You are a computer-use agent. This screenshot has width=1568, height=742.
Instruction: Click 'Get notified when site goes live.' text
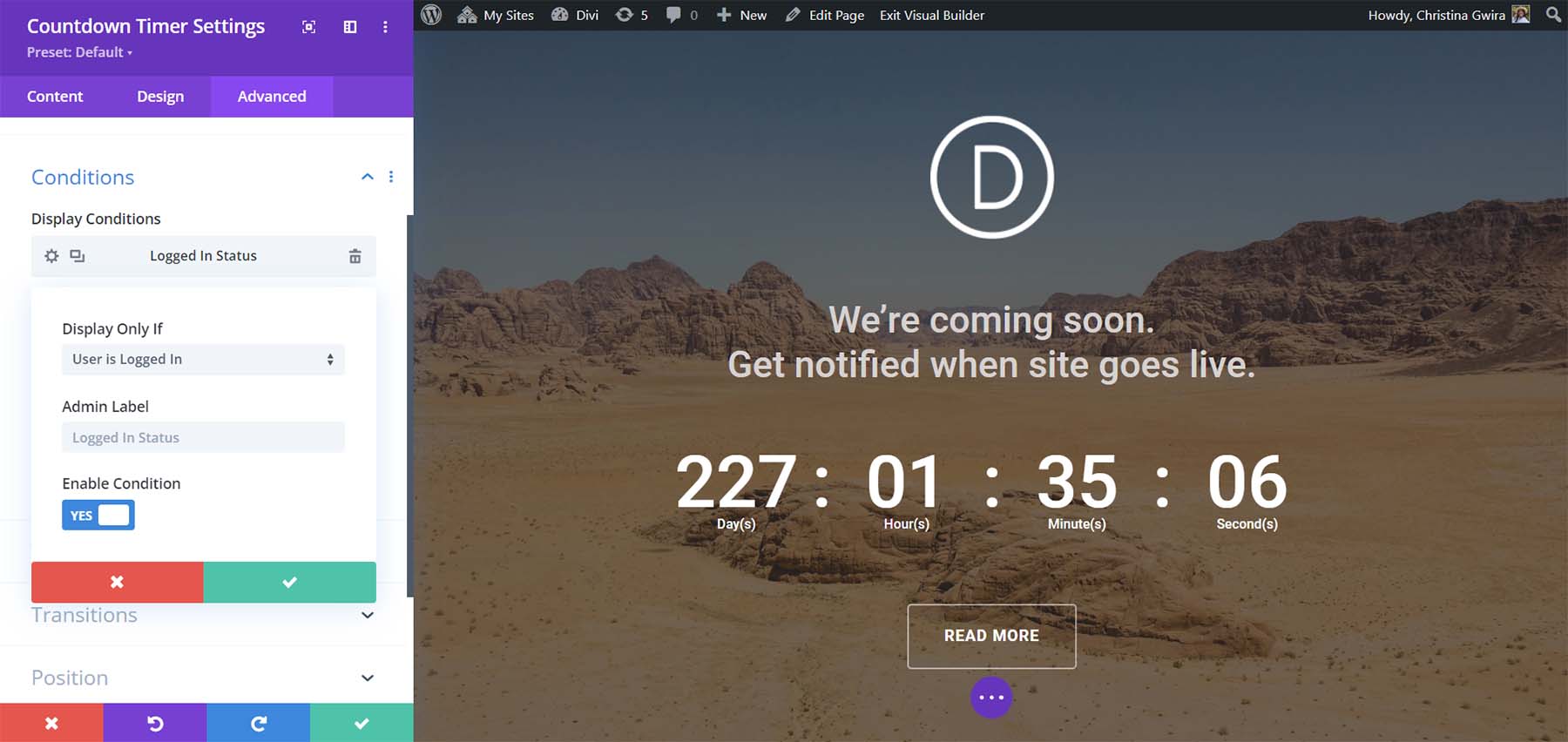(991, 365)
